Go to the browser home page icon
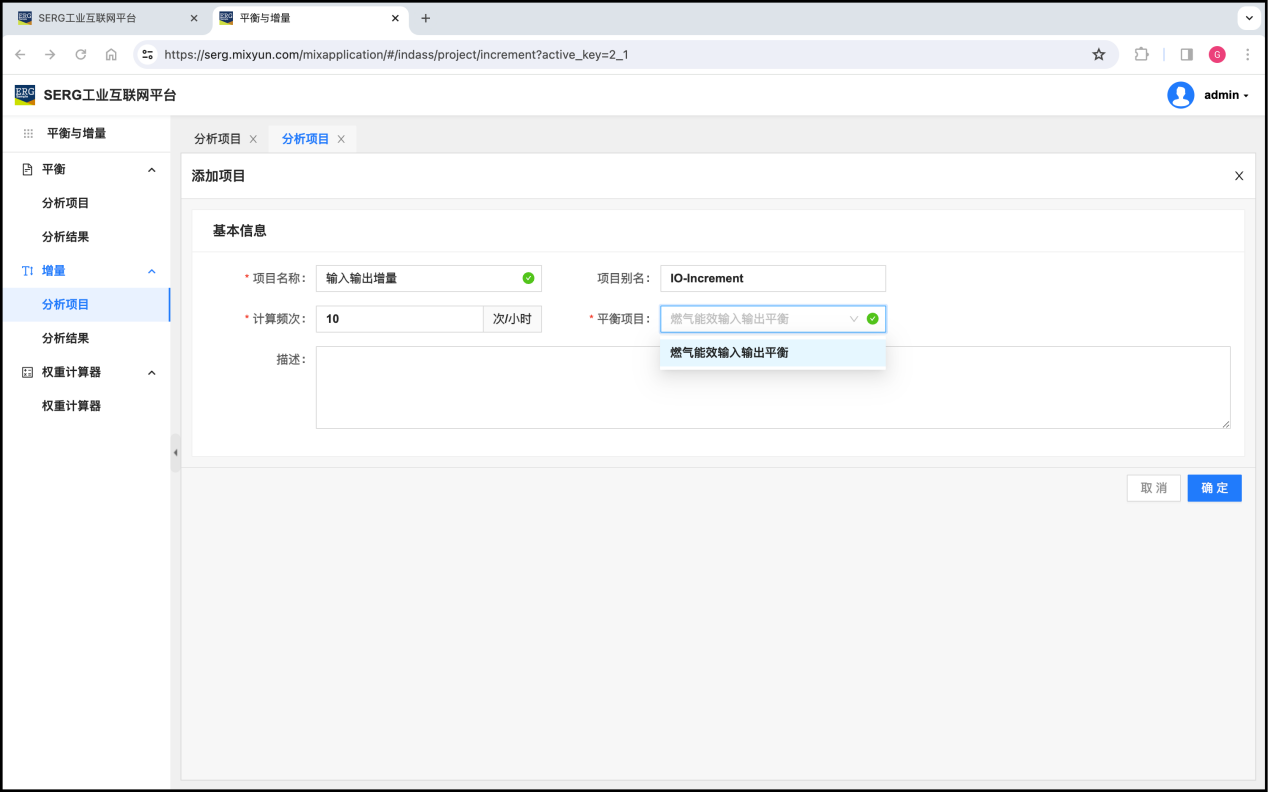Image resolution: width=1268 pixels, height=792 pixels. point(111,55)
